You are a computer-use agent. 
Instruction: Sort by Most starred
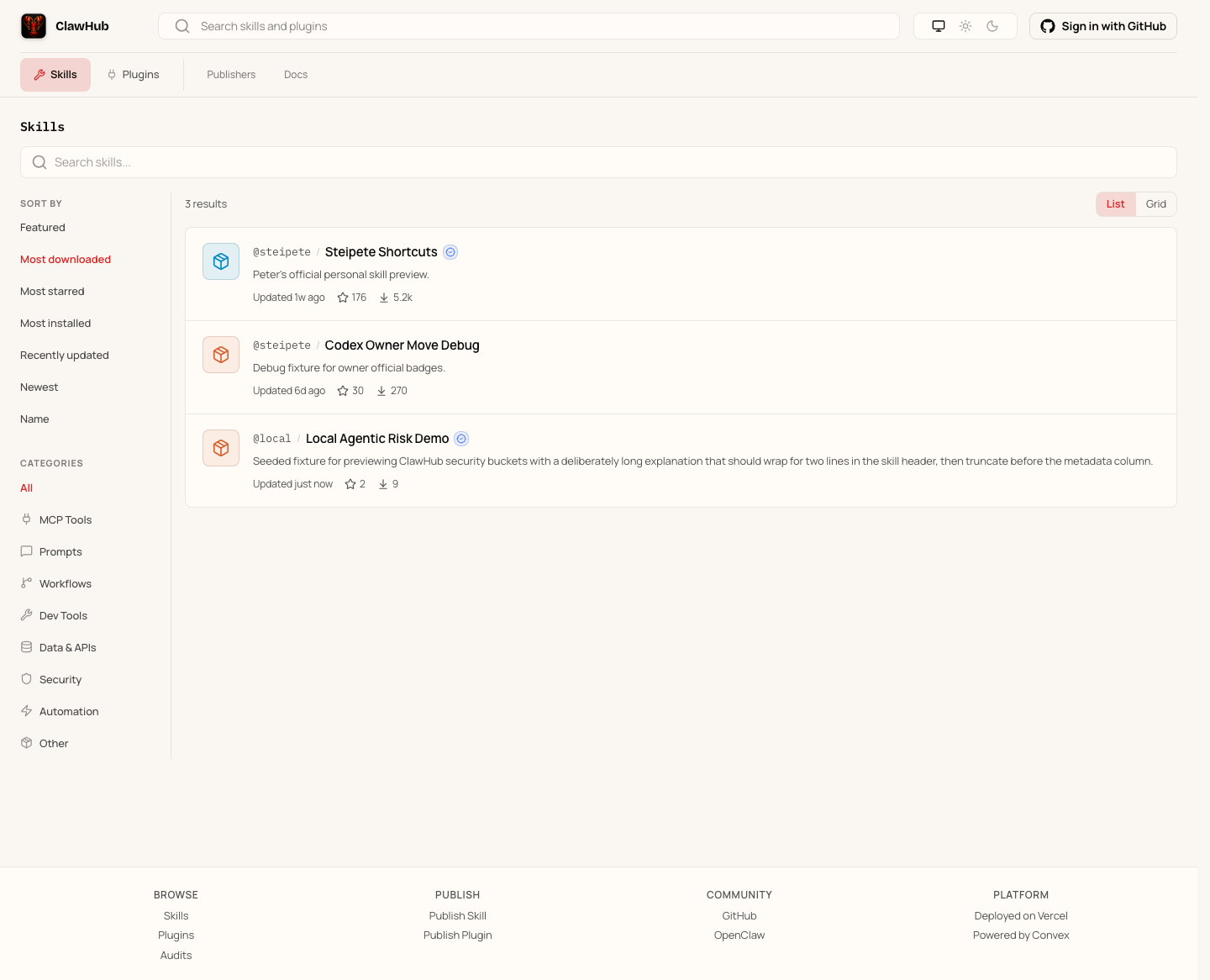(x=52, y=292)
